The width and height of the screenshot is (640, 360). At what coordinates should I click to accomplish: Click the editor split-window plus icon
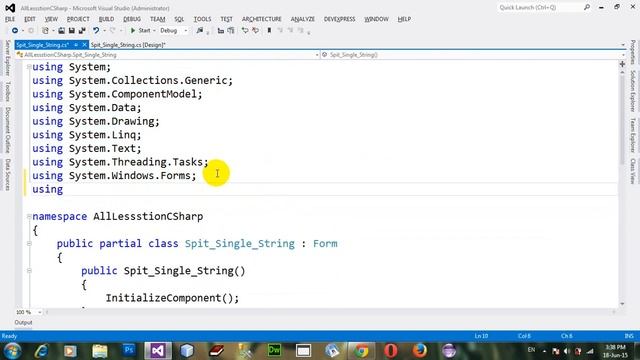622,64
